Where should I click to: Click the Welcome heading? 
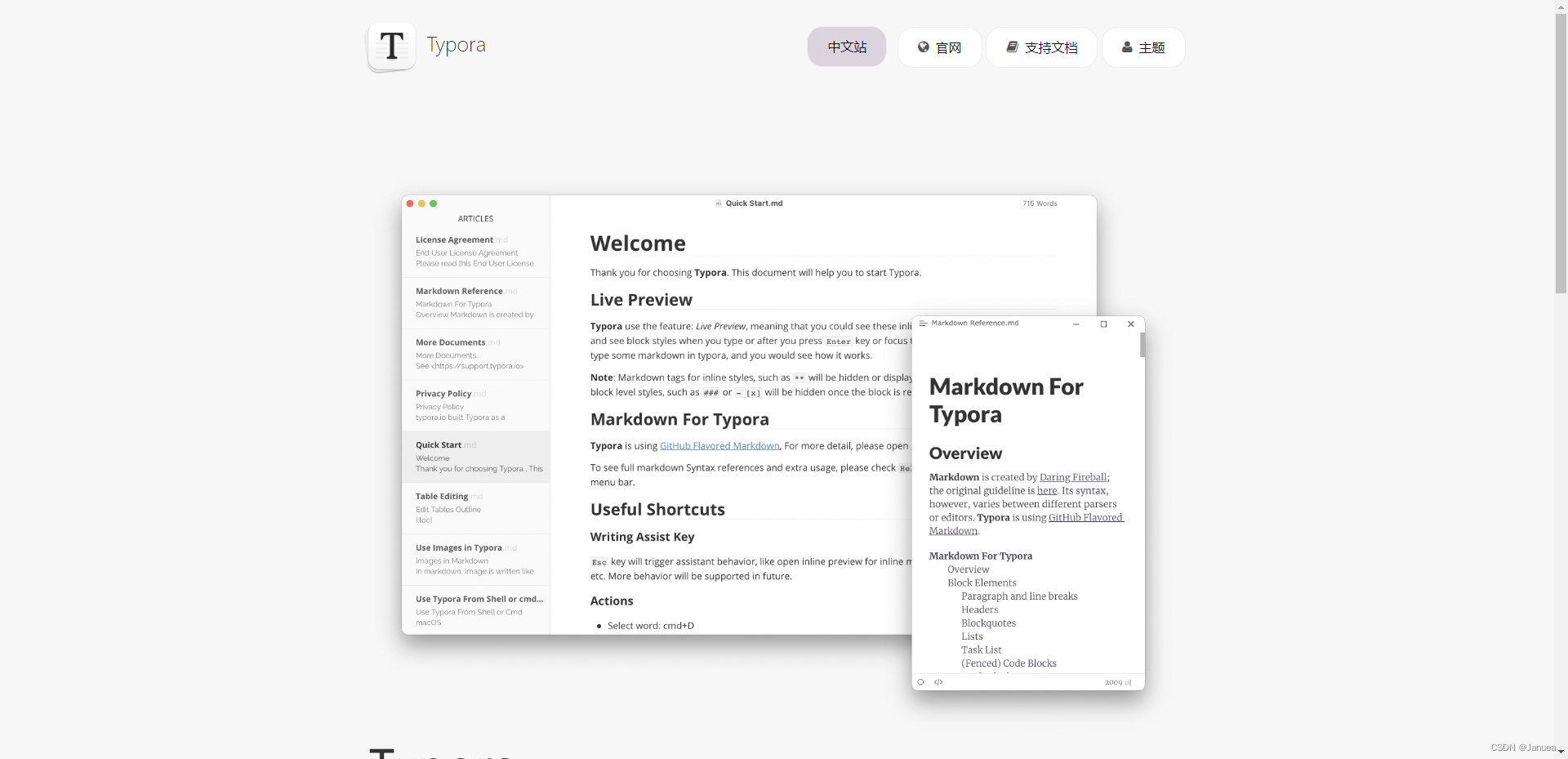coord(638,243)
